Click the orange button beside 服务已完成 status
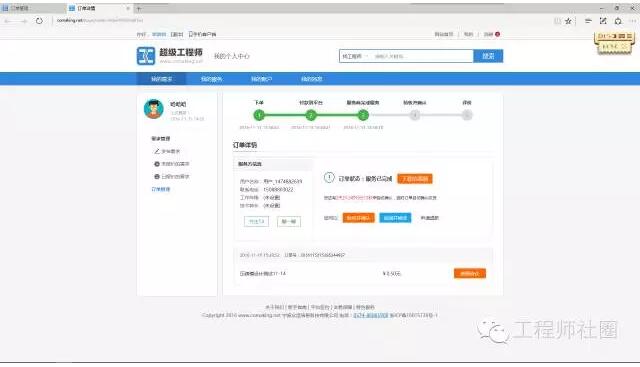 [x=415, y=178]
